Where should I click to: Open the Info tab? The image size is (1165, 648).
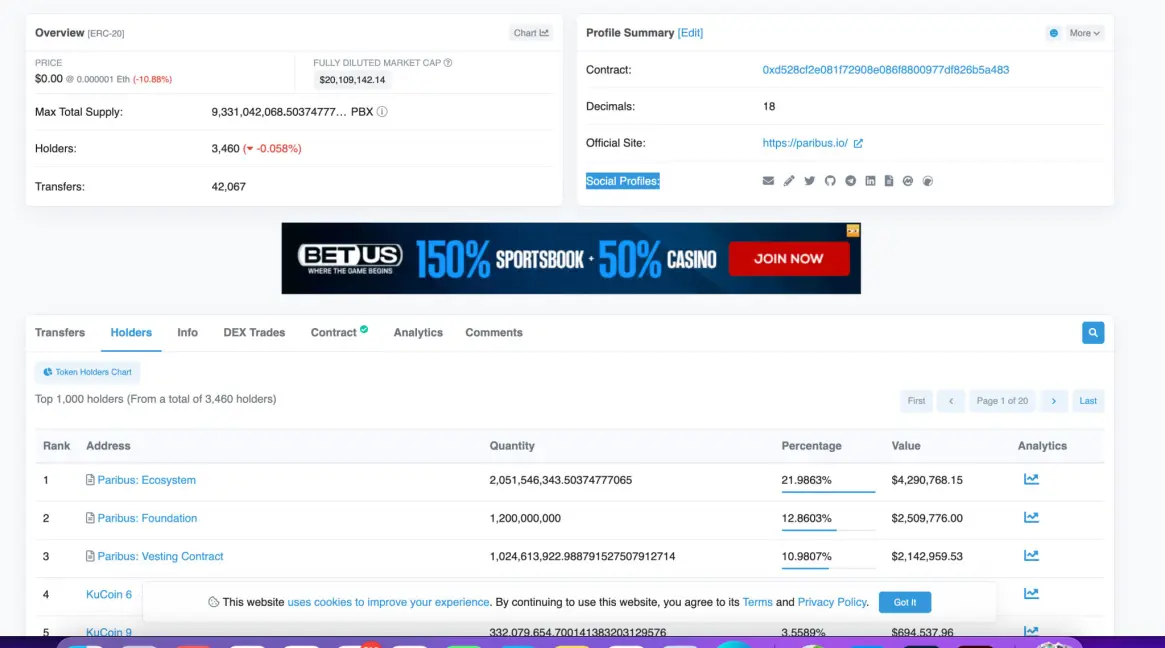tap(187, 332)
